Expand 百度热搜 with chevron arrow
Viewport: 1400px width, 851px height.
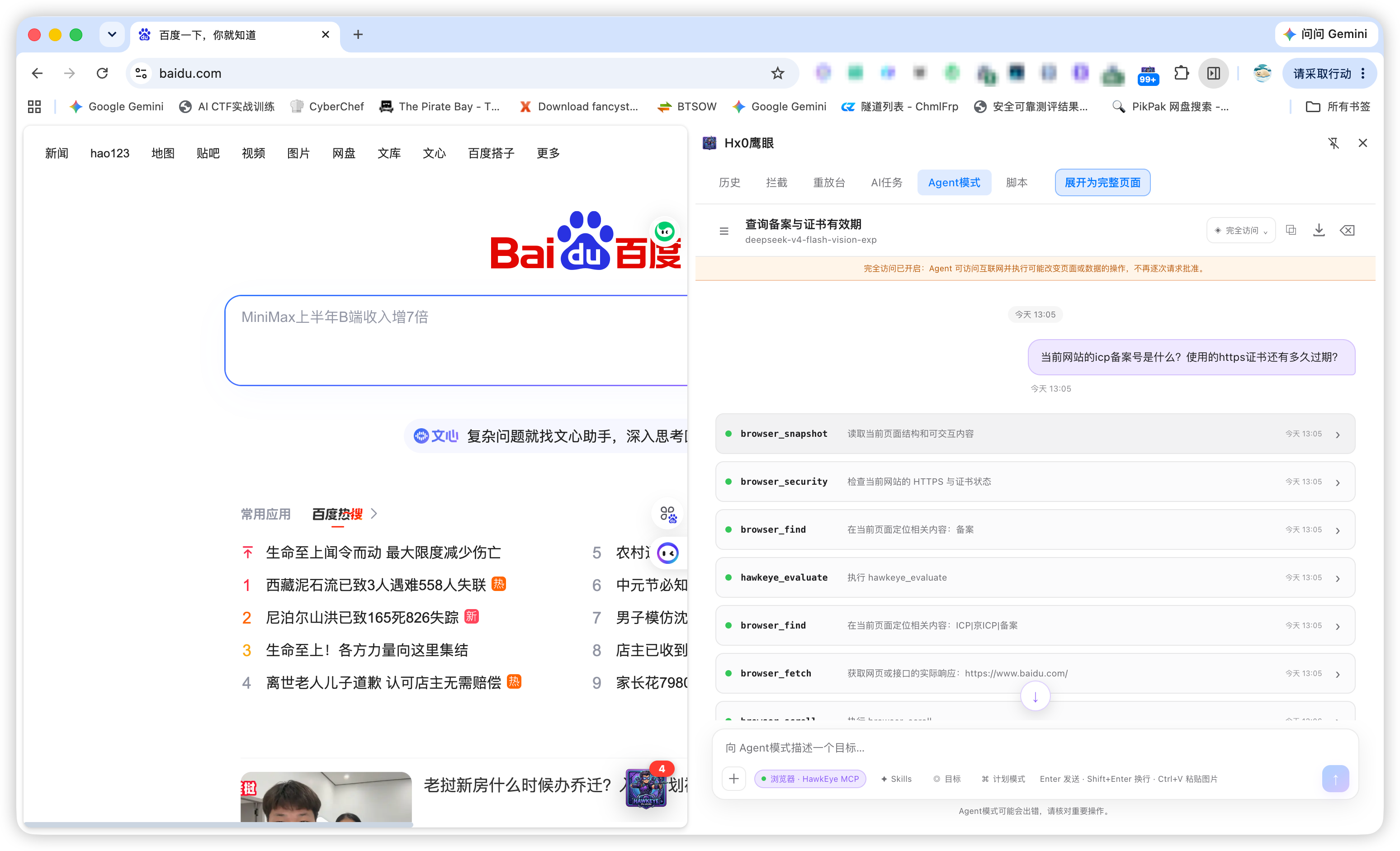(x=374, y=514)
